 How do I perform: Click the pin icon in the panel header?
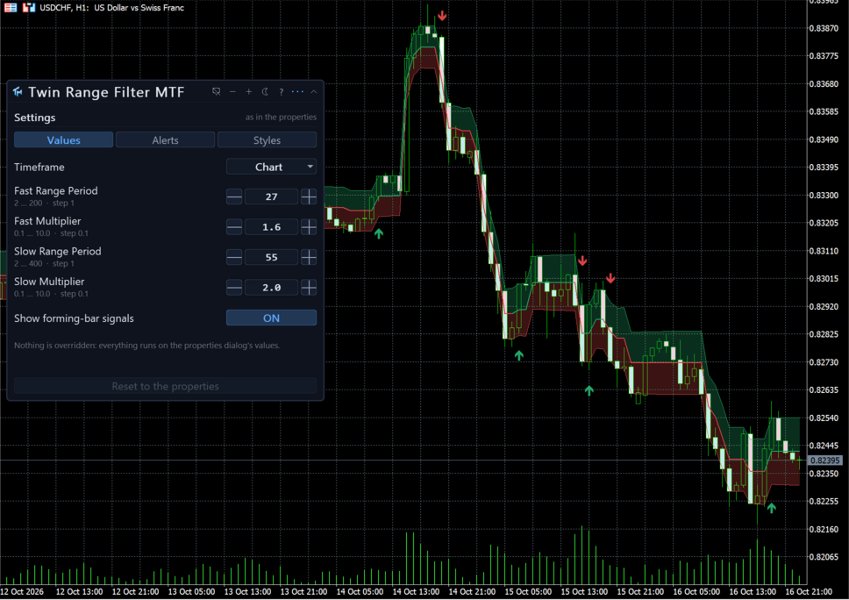point(216,92)
